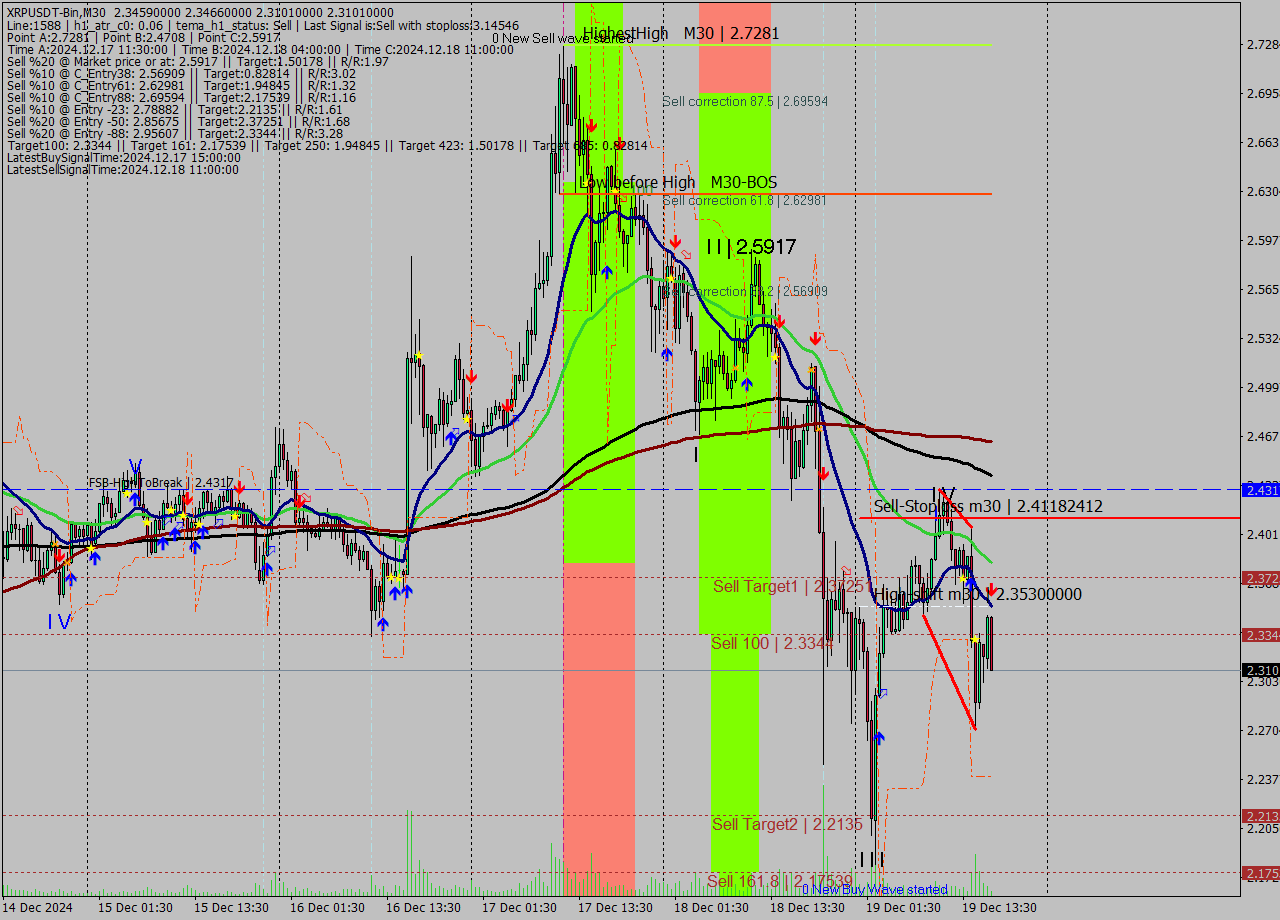Select the 2.499 price scale value
Screen dimensions: 1280x920
(x=1263, y=387)
